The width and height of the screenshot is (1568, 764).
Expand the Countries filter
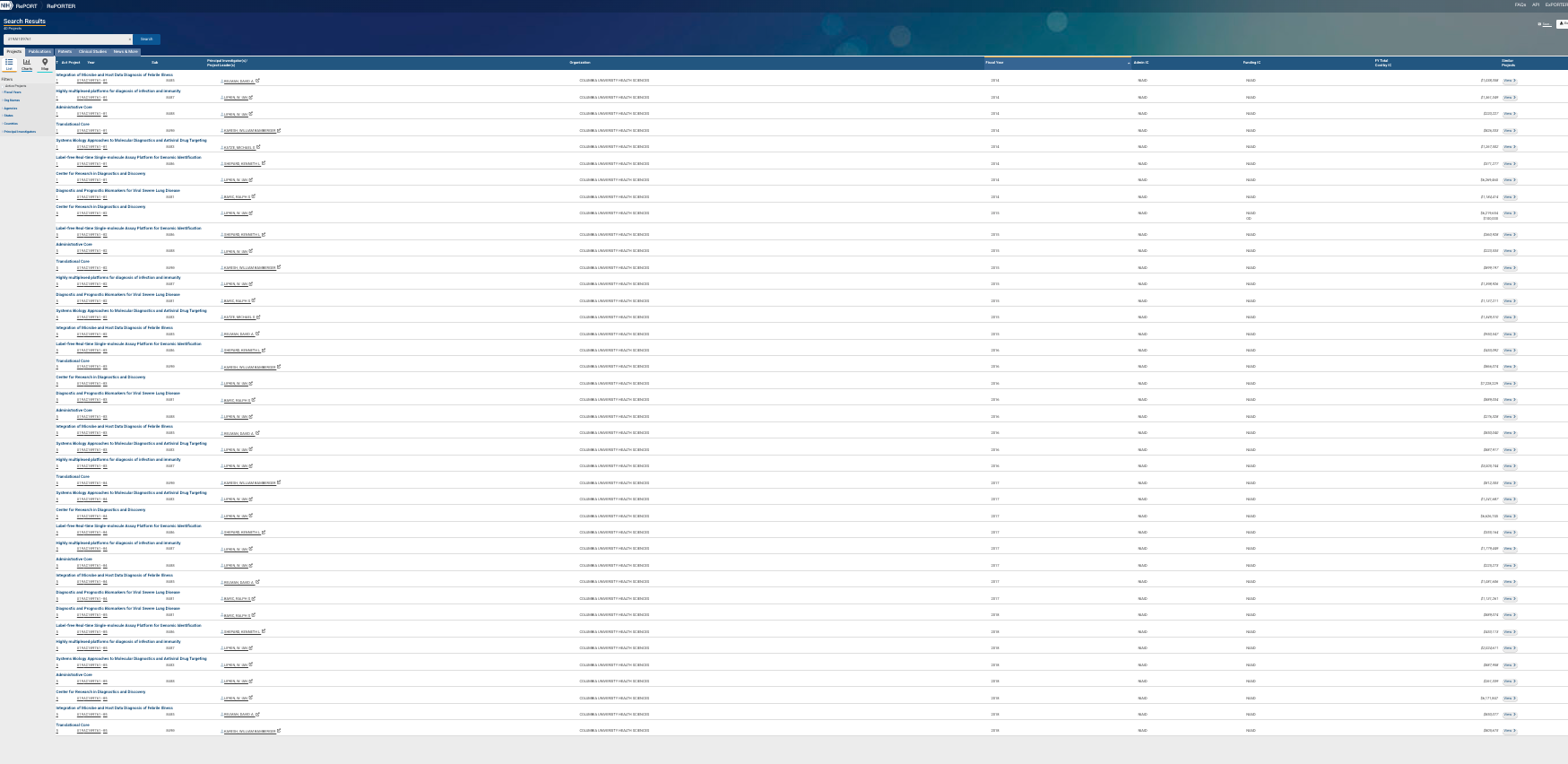pos(10,124)
